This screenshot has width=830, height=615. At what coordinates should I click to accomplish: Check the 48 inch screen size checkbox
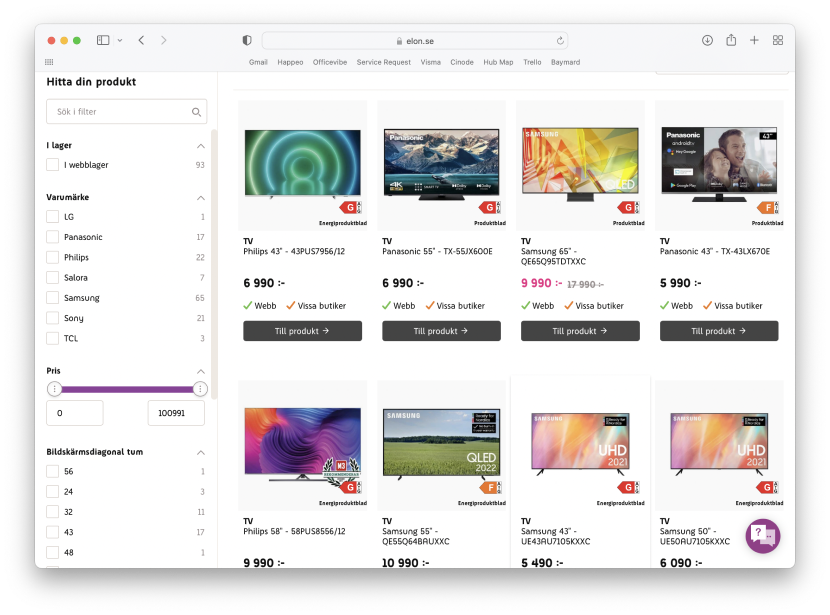52,552
